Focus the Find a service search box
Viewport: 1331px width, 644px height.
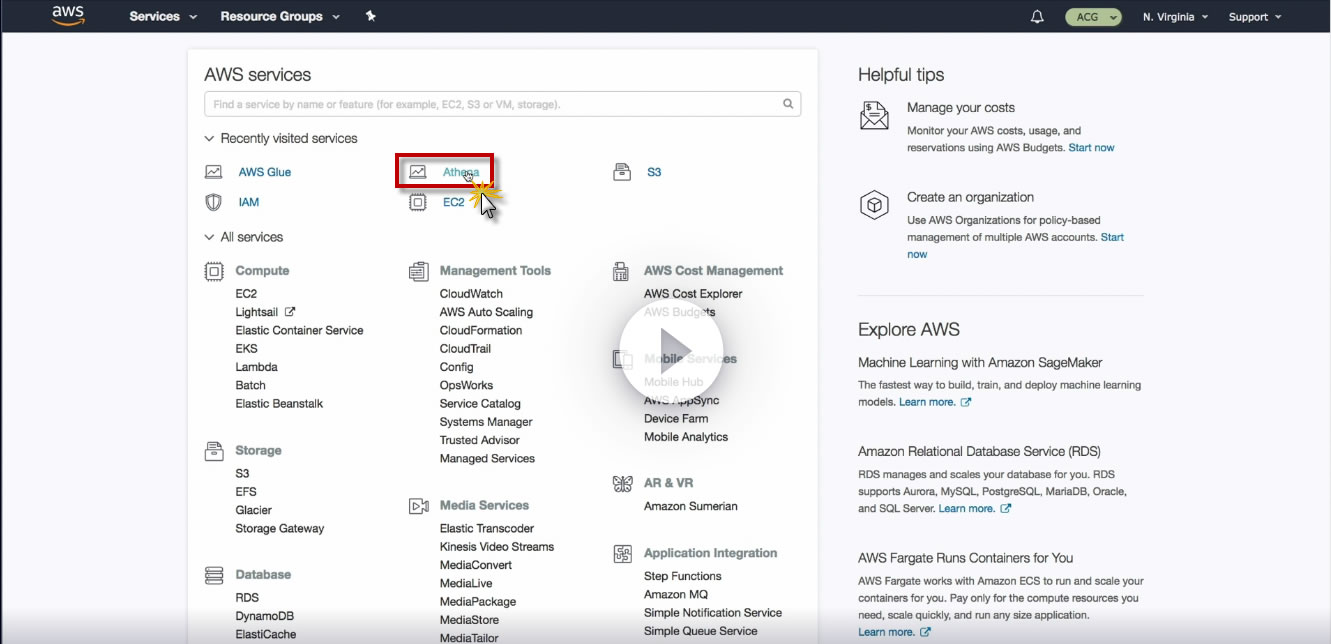502,104
